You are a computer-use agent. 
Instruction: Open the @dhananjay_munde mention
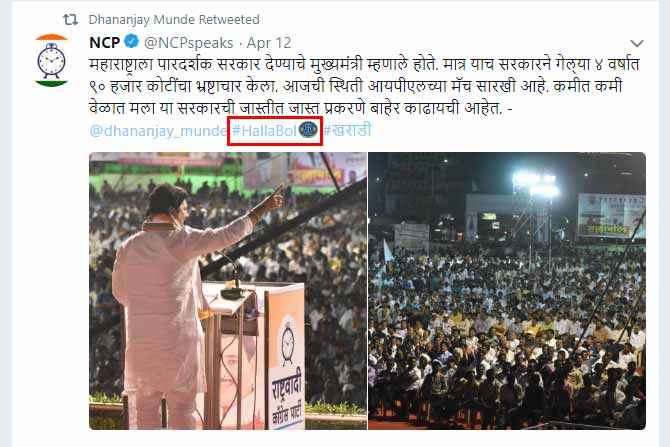point(158,130)
